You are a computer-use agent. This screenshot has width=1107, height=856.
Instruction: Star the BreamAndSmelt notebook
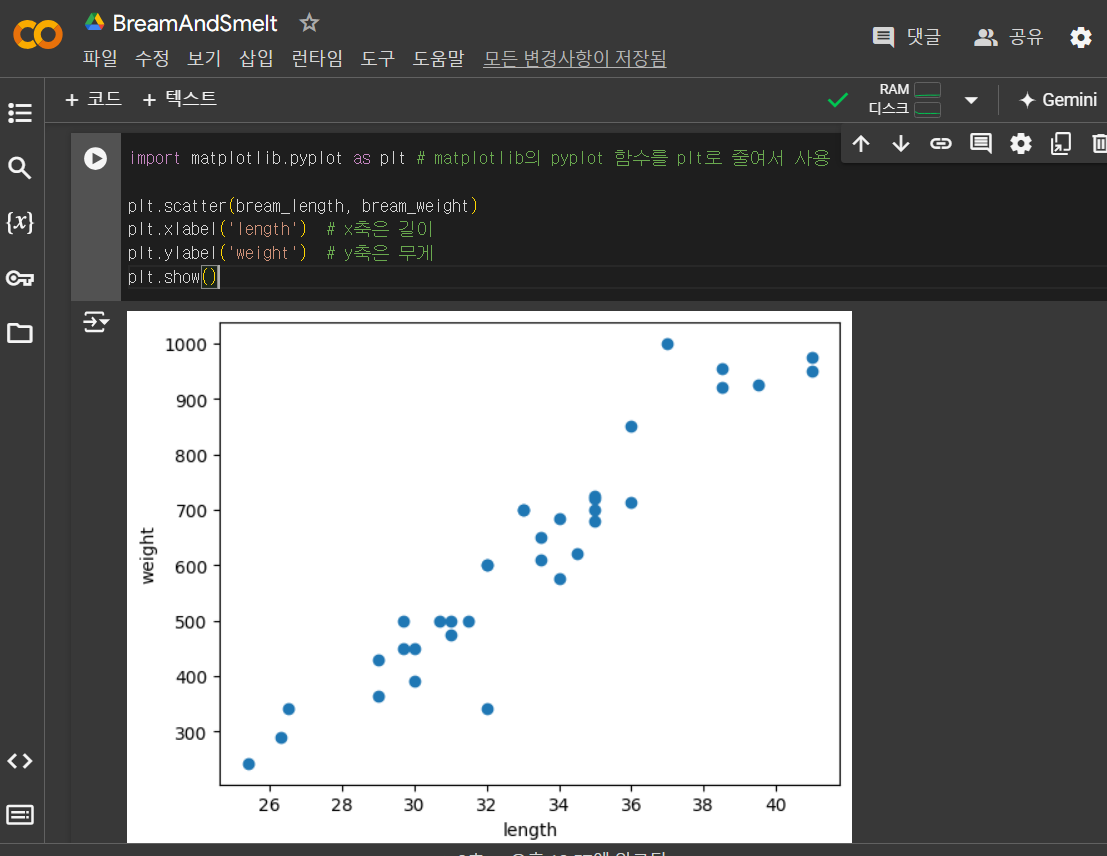(309, 23)
